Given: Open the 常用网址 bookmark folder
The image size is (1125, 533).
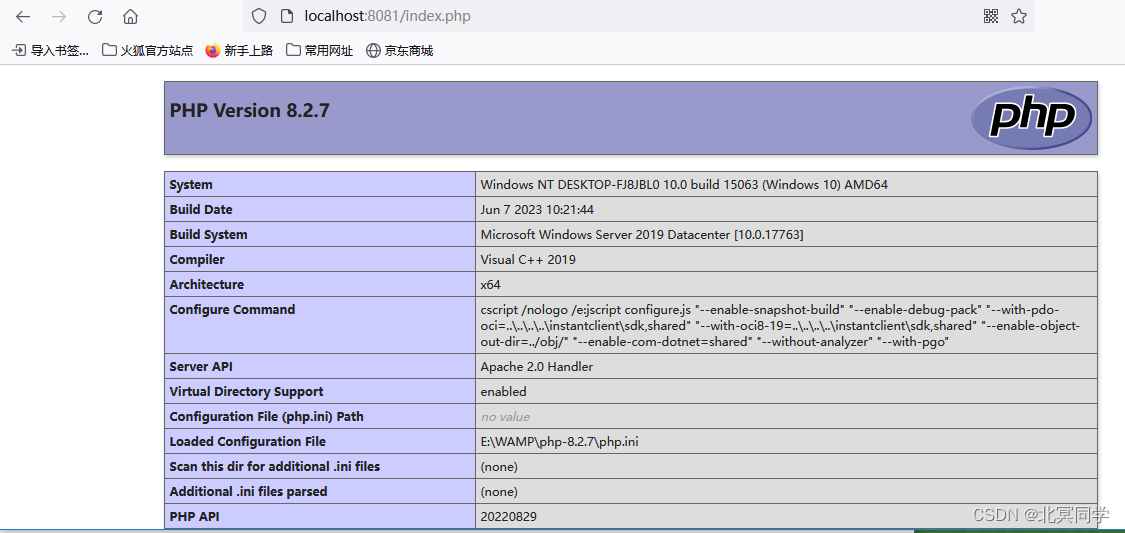Looking at the screenshot, I should (319, 50).
